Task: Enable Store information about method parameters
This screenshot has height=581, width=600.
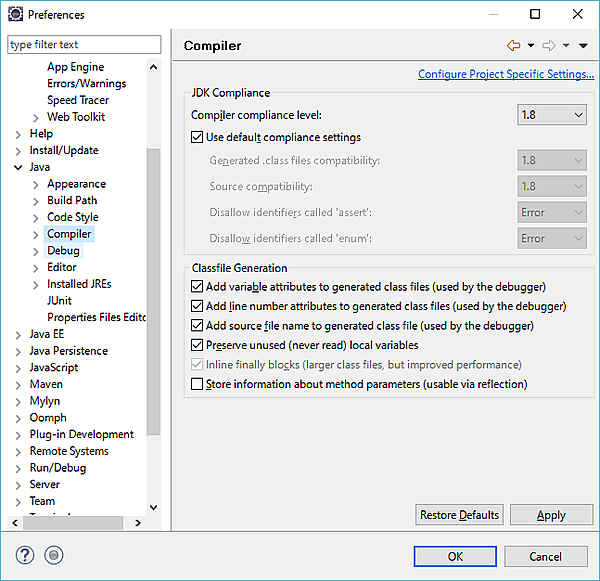Action: pos(196,384)
